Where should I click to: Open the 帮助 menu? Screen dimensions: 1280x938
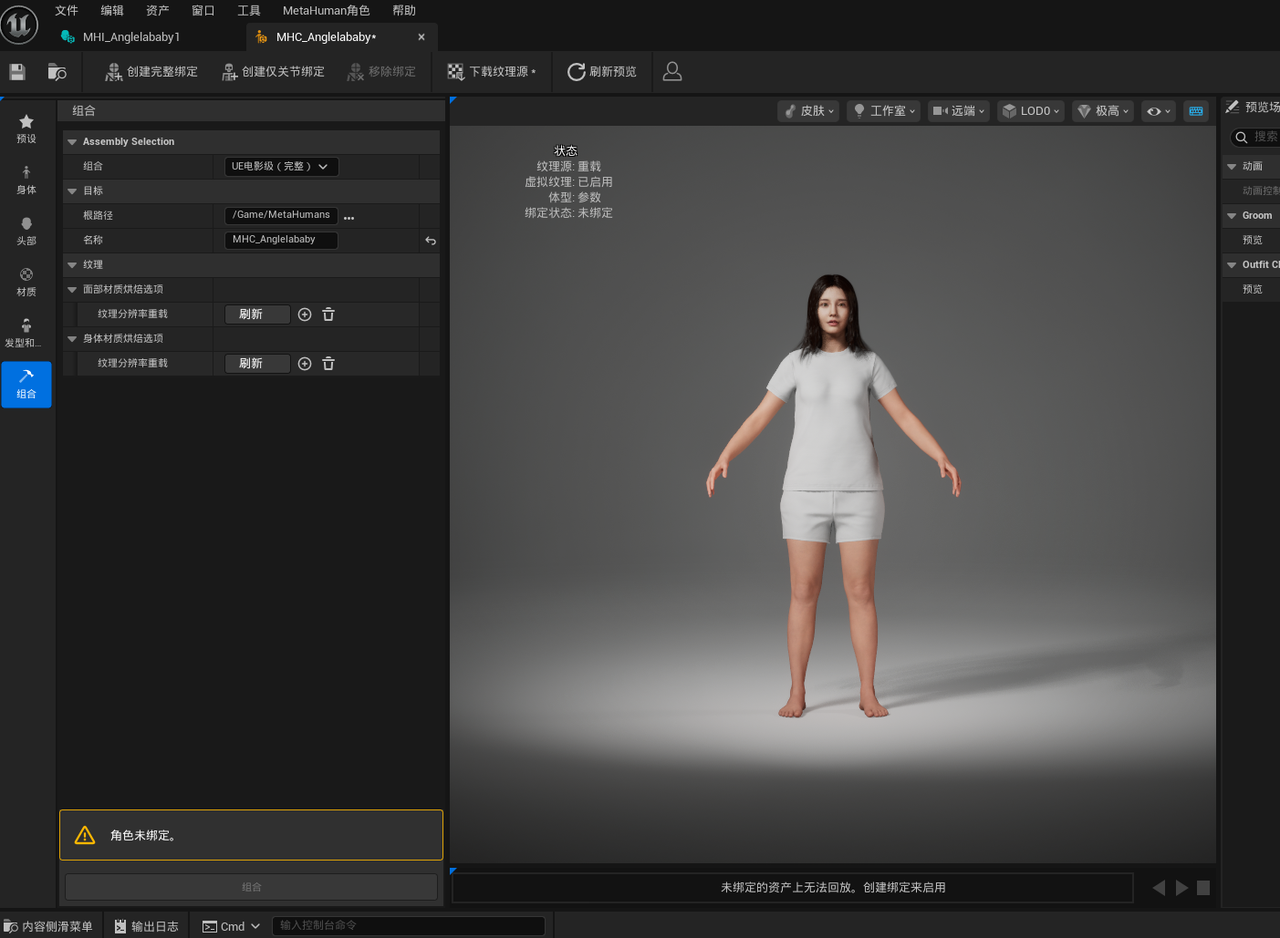[x=404, y=10]
